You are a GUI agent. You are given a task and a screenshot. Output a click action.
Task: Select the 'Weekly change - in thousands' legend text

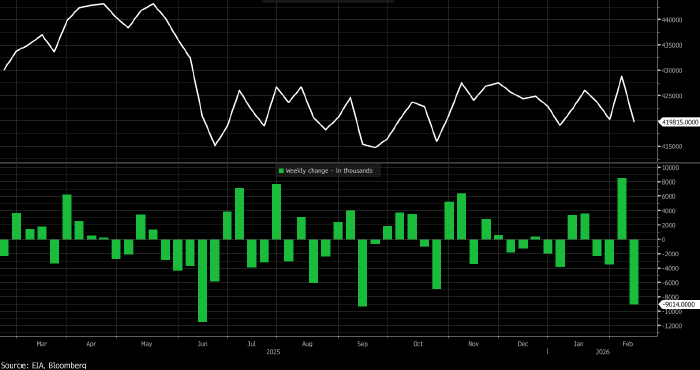click(x=329, y=170)
